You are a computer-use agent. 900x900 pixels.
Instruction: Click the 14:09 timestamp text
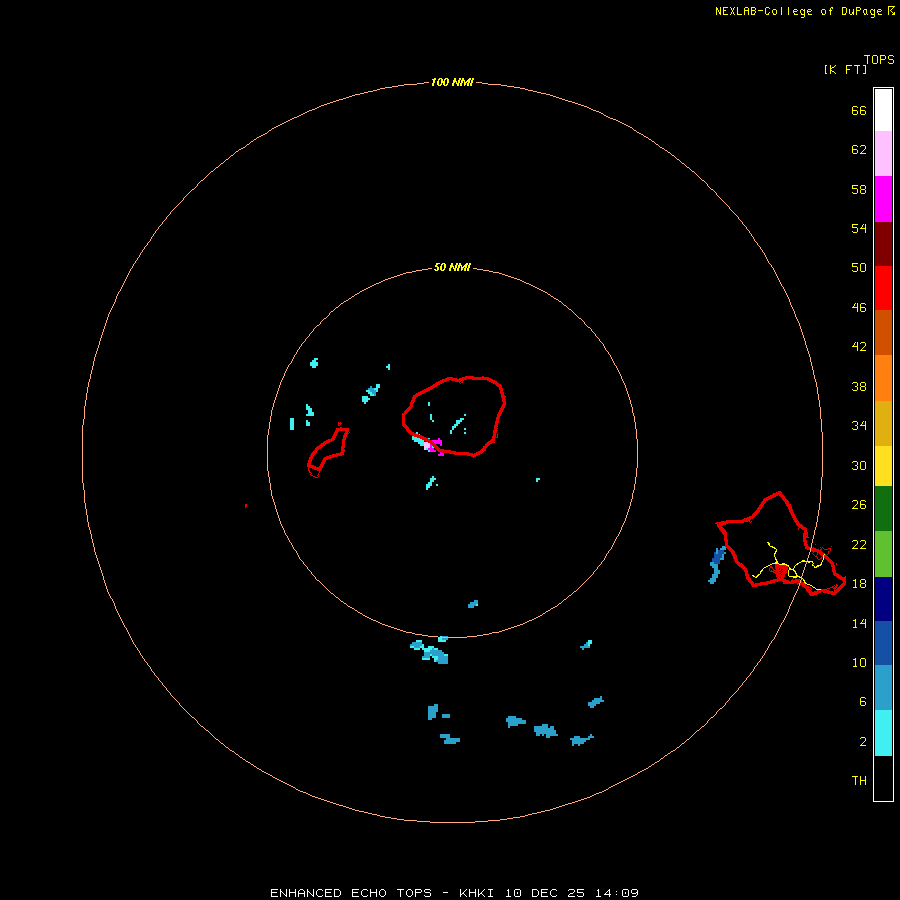(617, 893)
